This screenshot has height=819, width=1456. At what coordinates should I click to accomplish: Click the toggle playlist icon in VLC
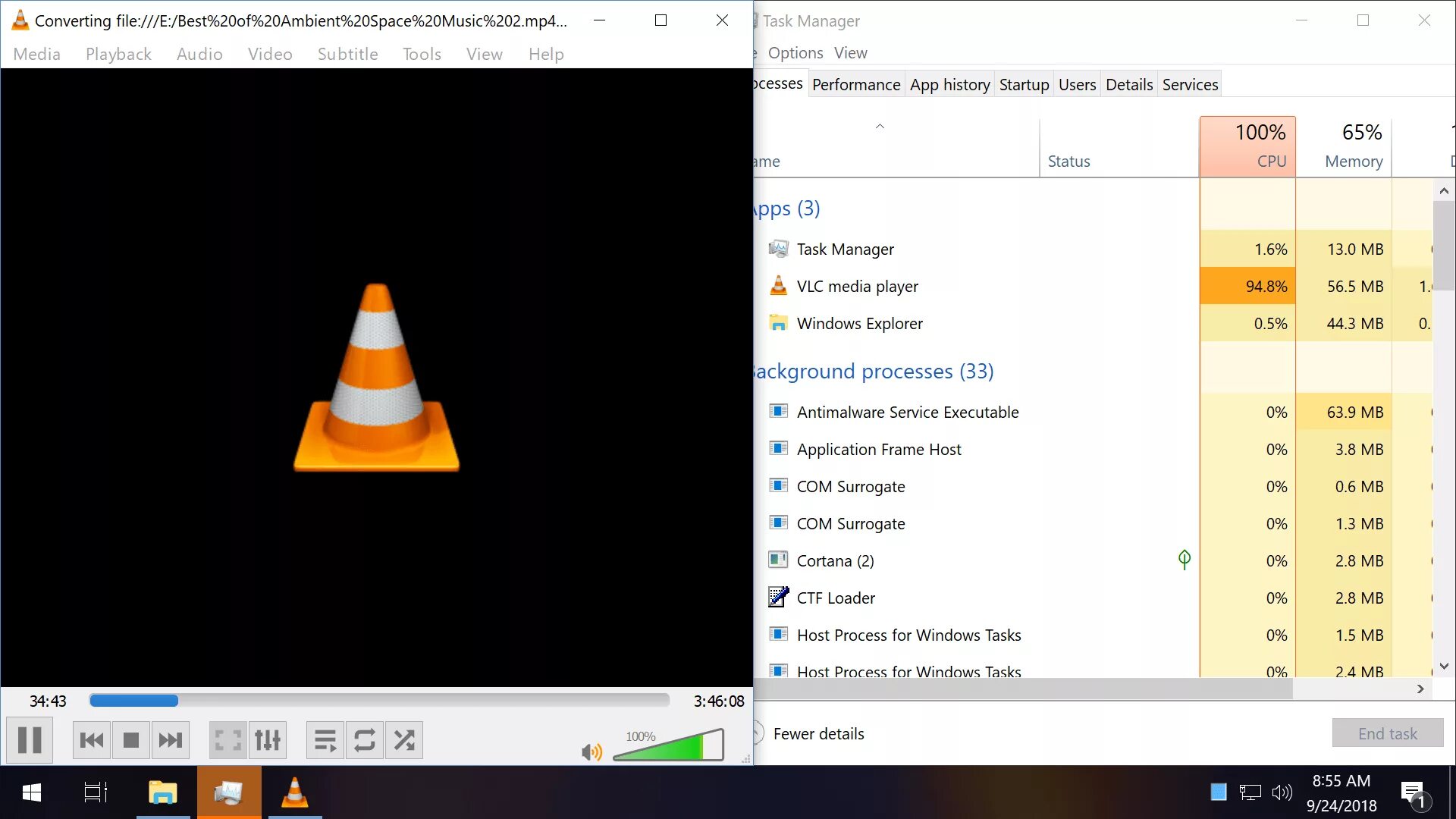pyautogui.click(x=324, y=740)
